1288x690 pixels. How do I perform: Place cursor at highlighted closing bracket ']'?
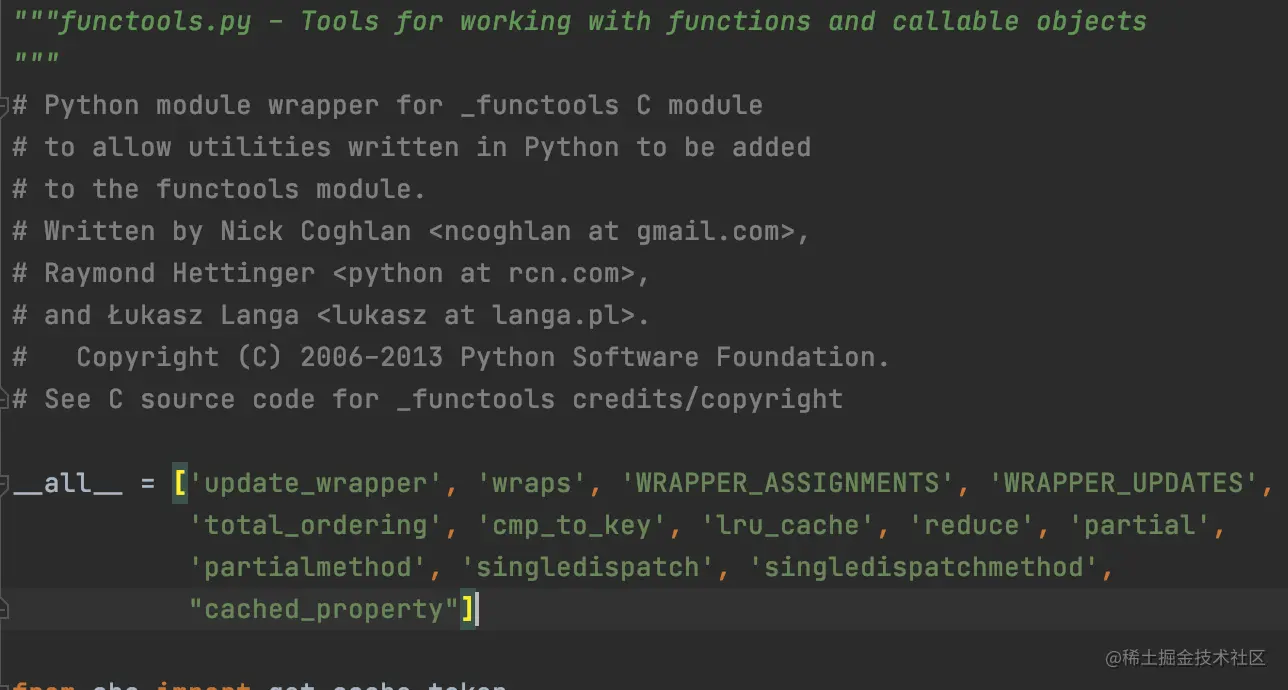[x=467, y=609]
